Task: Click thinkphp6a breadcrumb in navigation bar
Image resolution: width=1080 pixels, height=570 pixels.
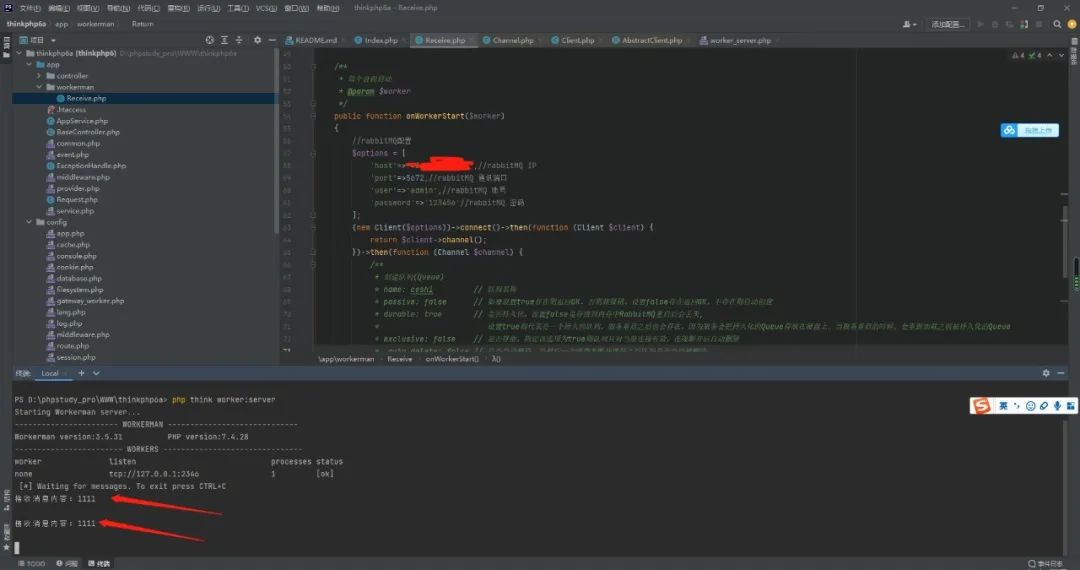Action: pyautogui.click(x=26, y=24)
